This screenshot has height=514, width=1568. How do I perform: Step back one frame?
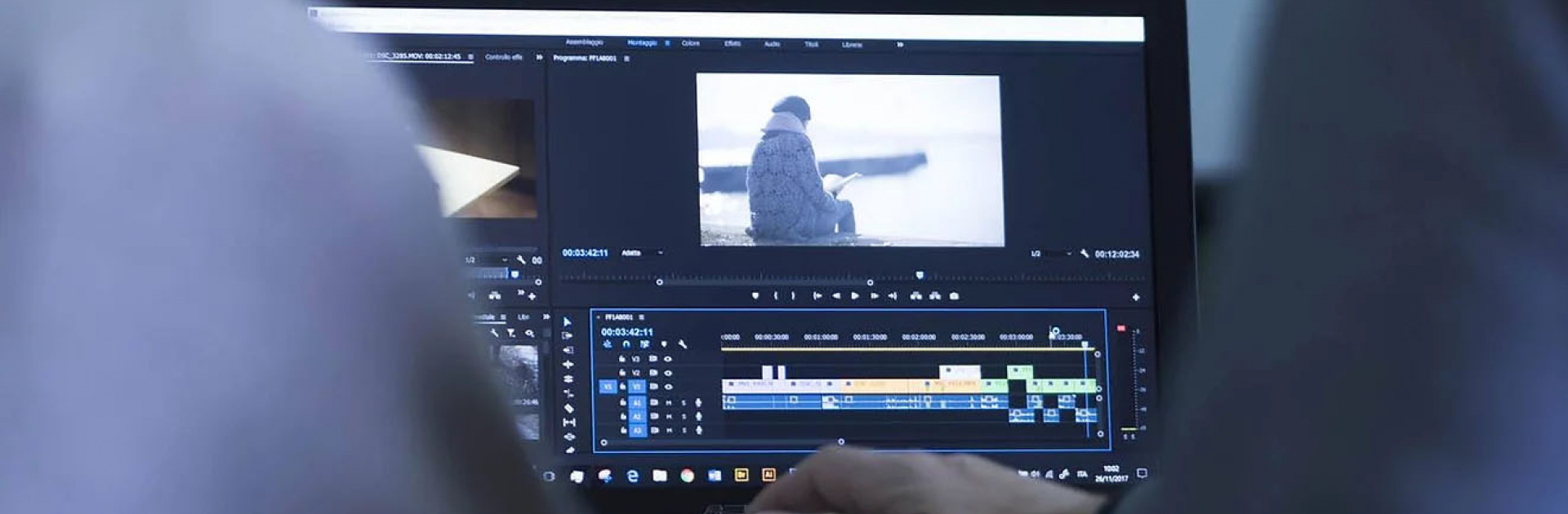836,295
